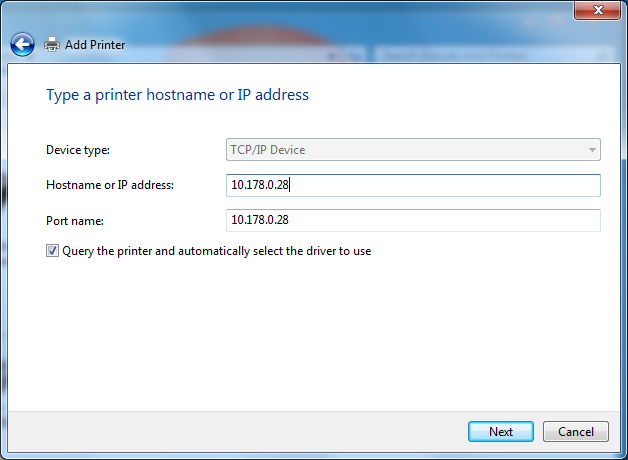Toggle the Query the printer checkbox
Screen dimensions: 628x460
tap(52, 251)
